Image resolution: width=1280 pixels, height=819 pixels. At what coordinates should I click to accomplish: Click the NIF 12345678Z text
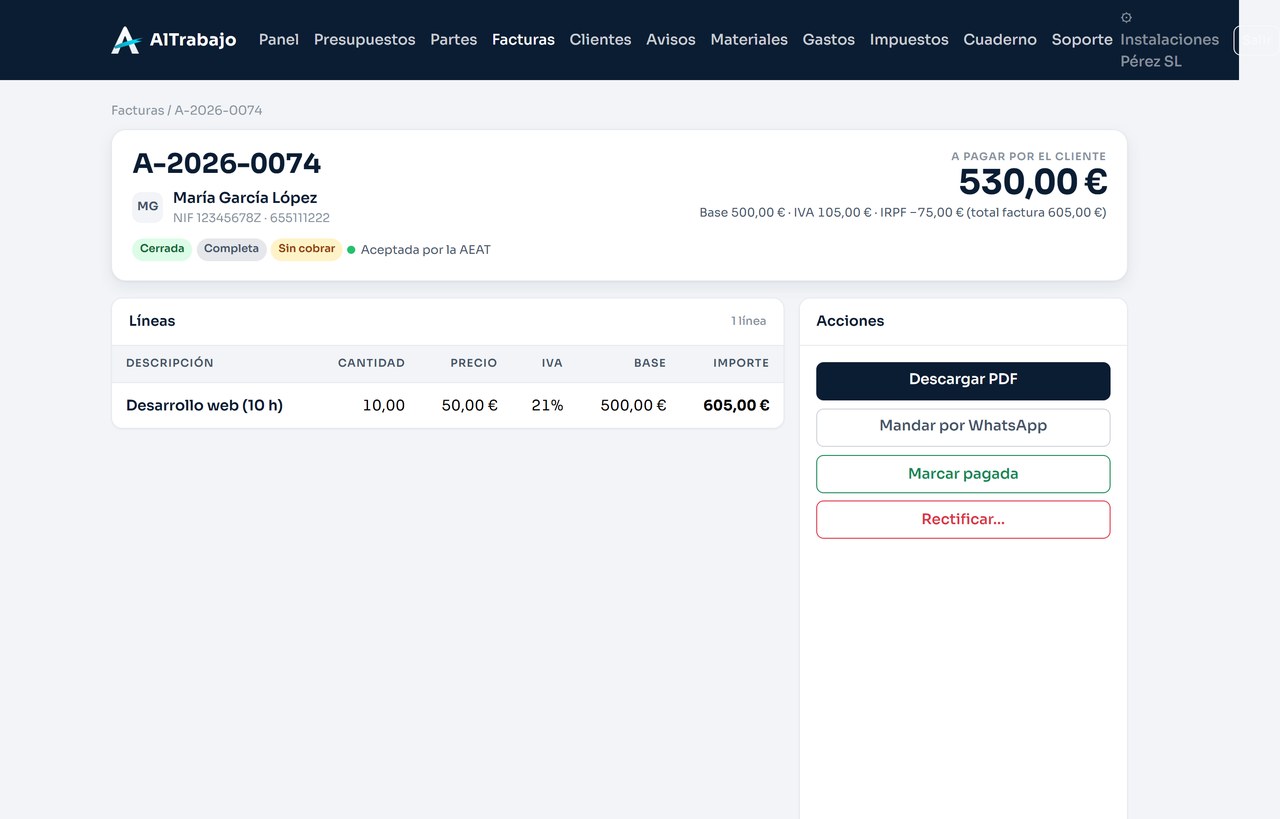click(x=217, y=218)
